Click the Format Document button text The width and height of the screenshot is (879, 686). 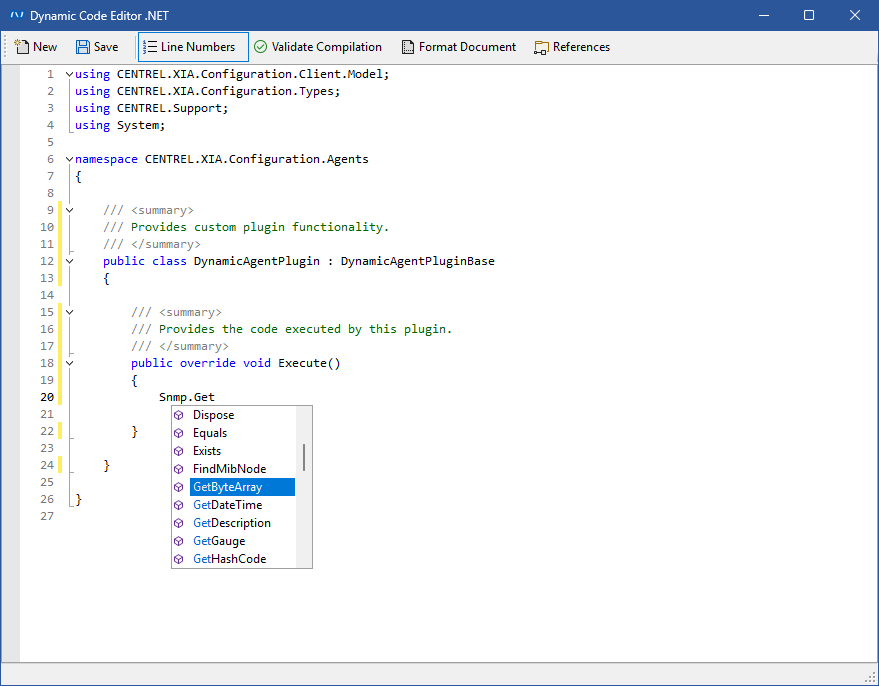pos(467,47)
